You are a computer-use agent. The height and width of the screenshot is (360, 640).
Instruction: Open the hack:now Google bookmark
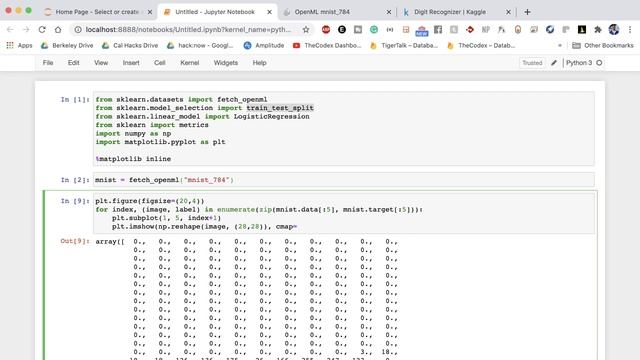(x=200, y=45)
